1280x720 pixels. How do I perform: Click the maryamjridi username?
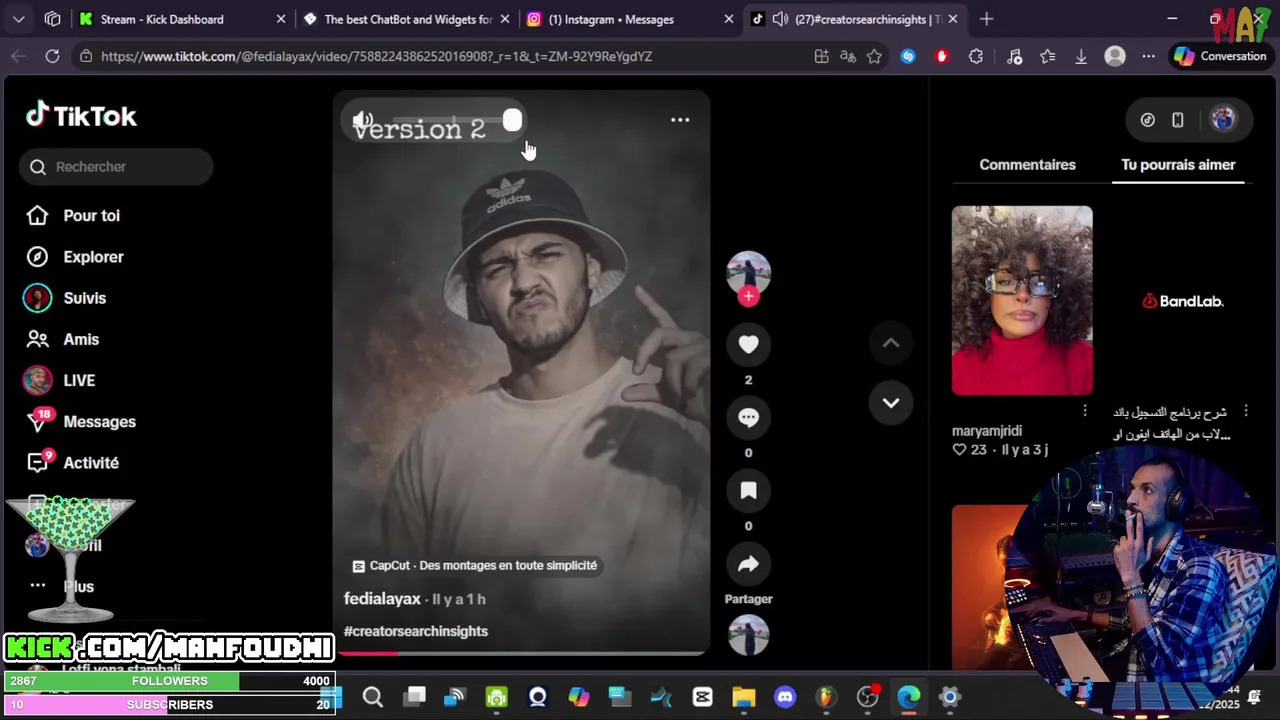987,431
